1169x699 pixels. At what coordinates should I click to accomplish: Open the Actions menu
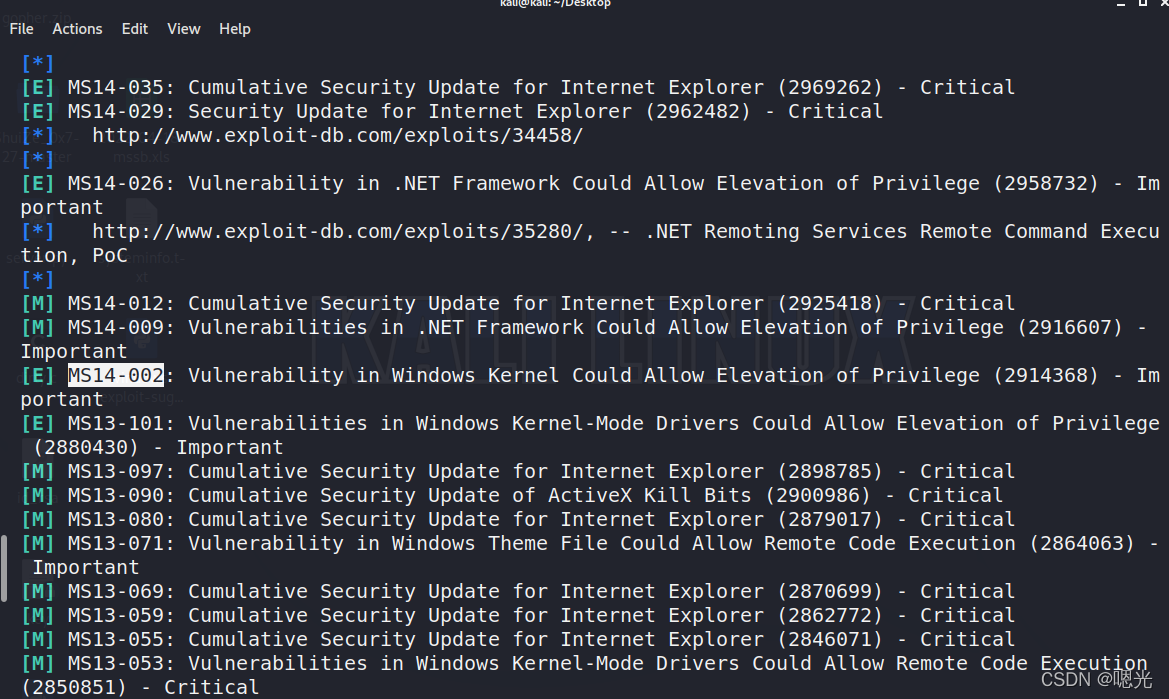click(77, 29)
